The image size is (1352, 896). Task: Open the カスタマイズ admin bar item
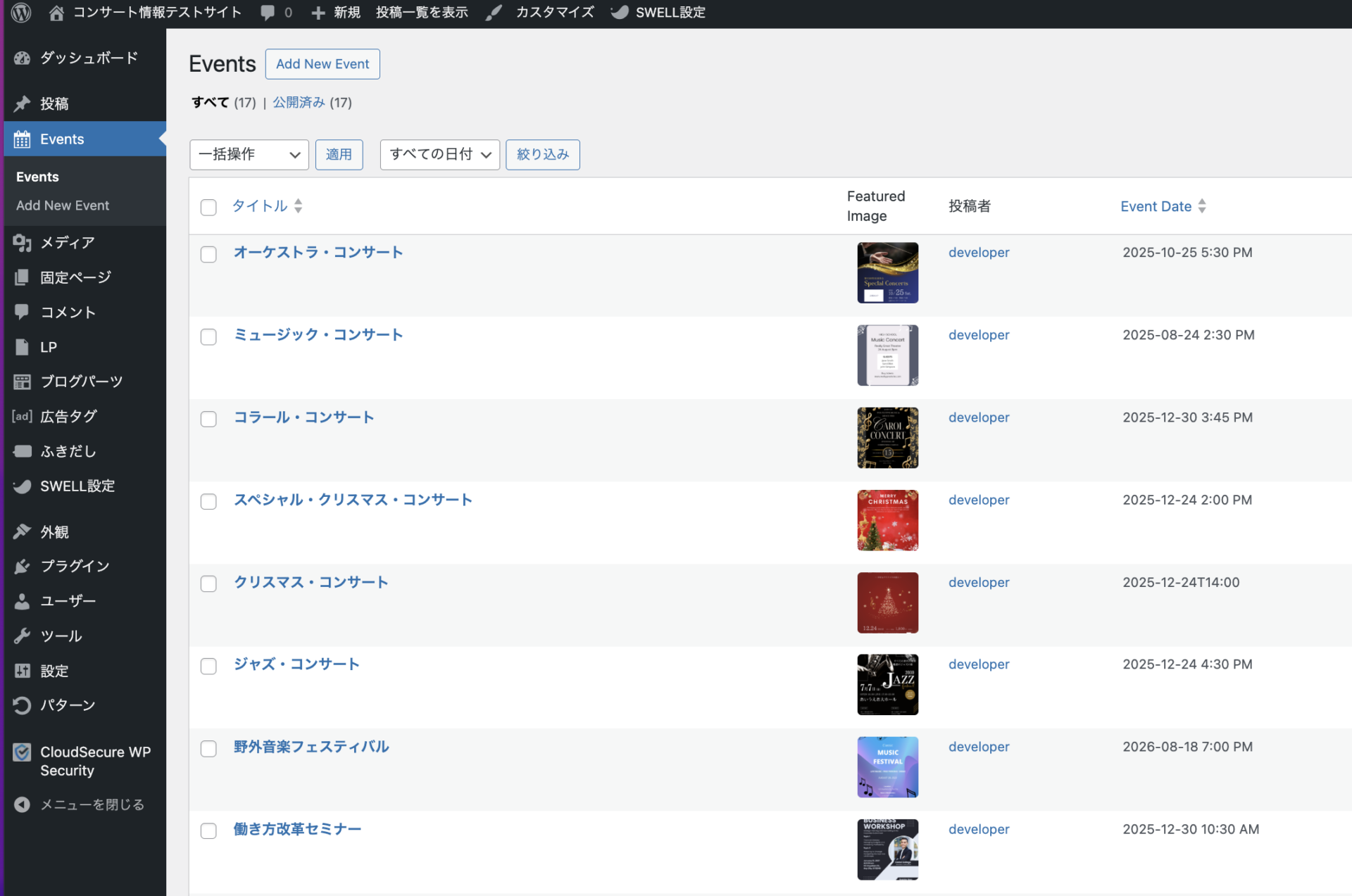[x=554, y=13]
